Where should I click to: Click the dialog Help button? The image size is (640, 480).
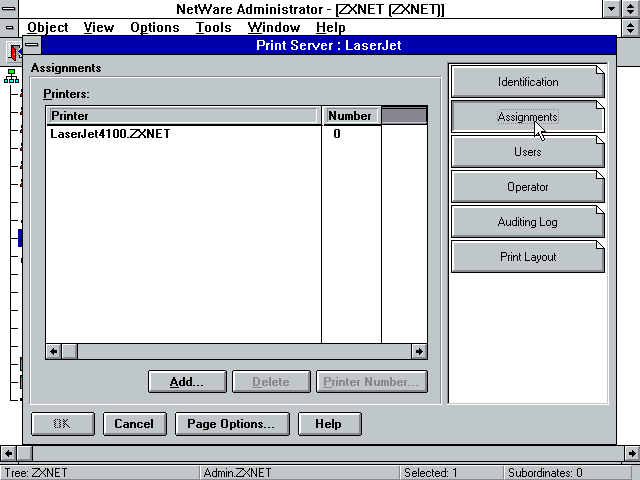329,424
